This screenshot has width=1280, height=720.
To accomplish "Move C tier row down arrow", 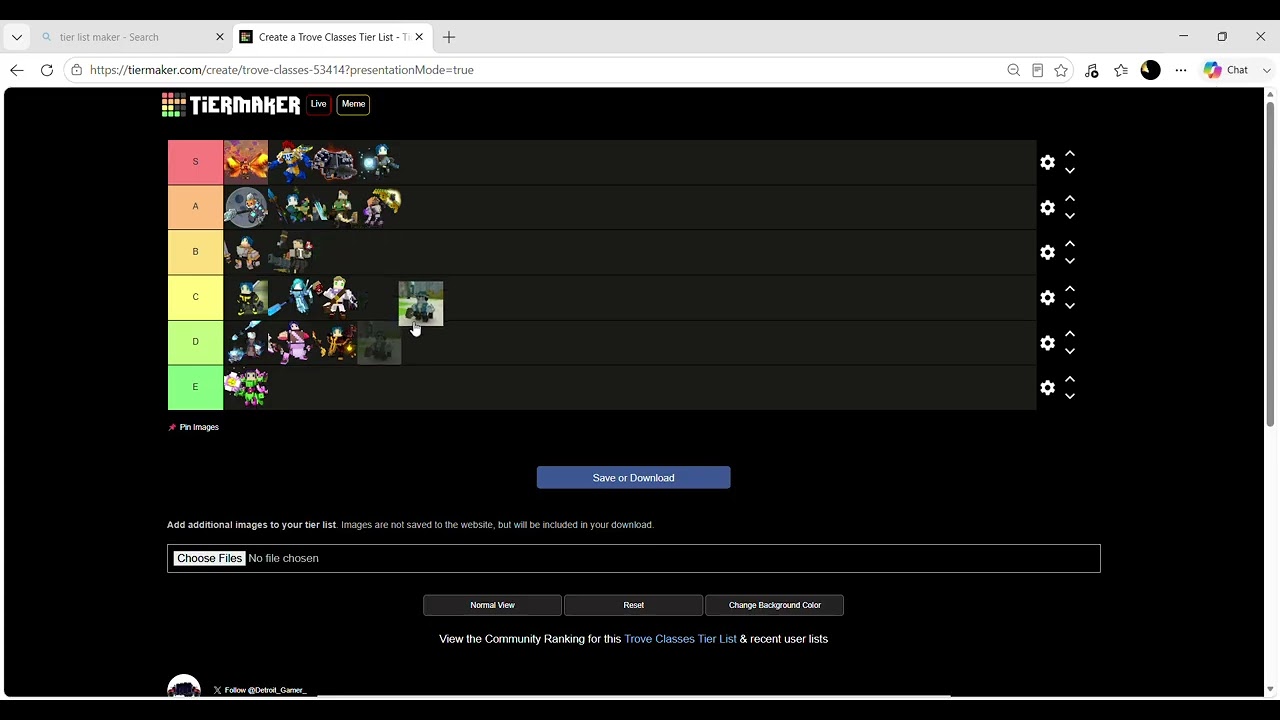I will point(1070,306).
